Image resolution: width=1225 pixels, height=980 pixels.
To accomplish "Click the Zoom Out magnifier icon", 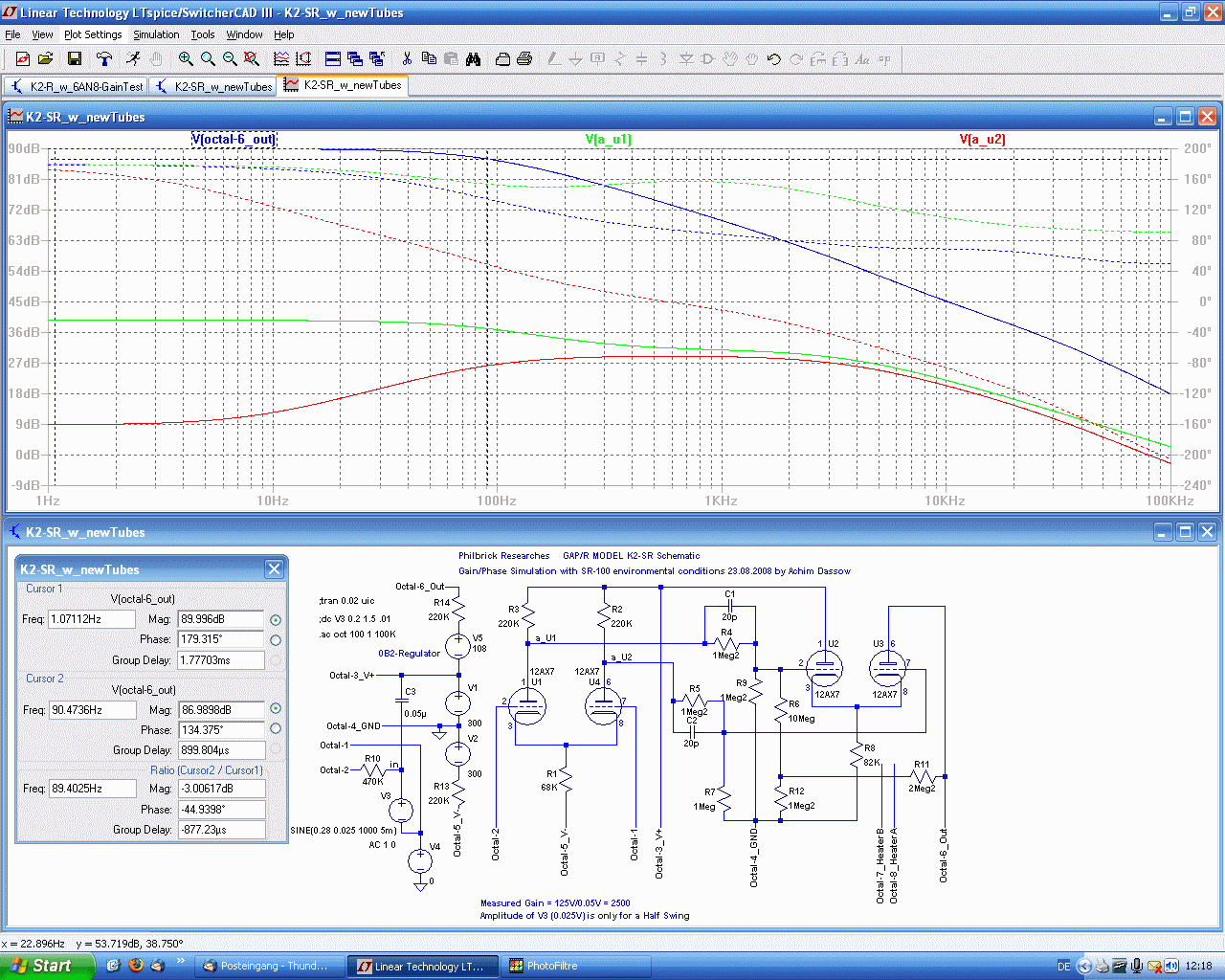I will pos(230,59).
